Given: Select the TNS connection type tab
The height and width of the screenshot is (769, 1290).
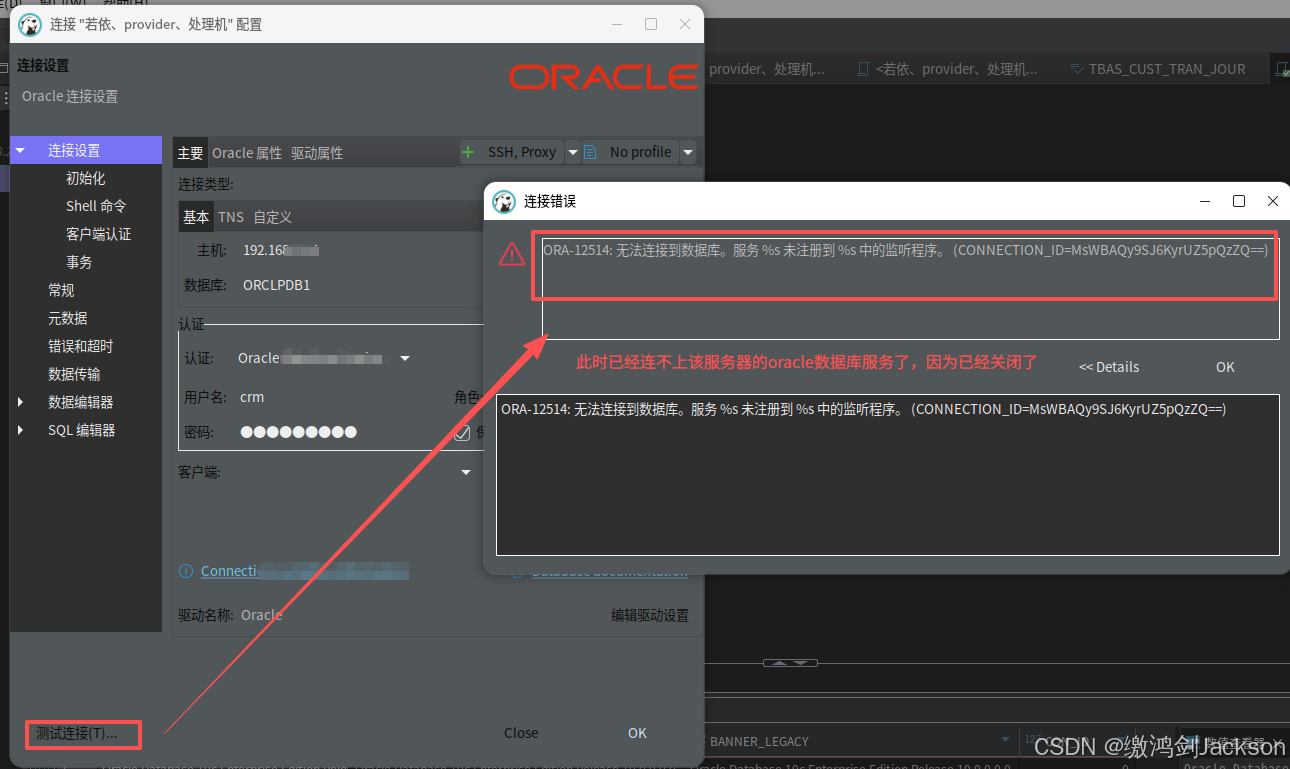Looking at the screenshot, I should point(231,217).
